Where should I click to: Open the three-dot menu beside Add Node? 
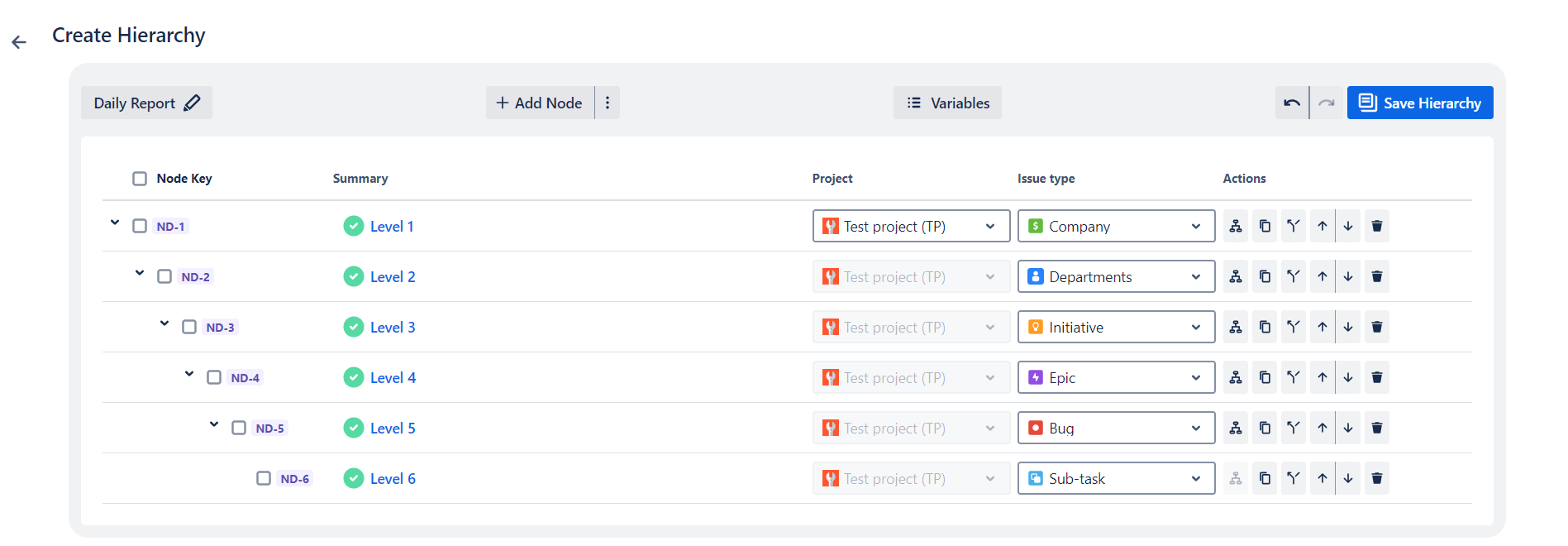pyautogui.click(x=608, y=103)
